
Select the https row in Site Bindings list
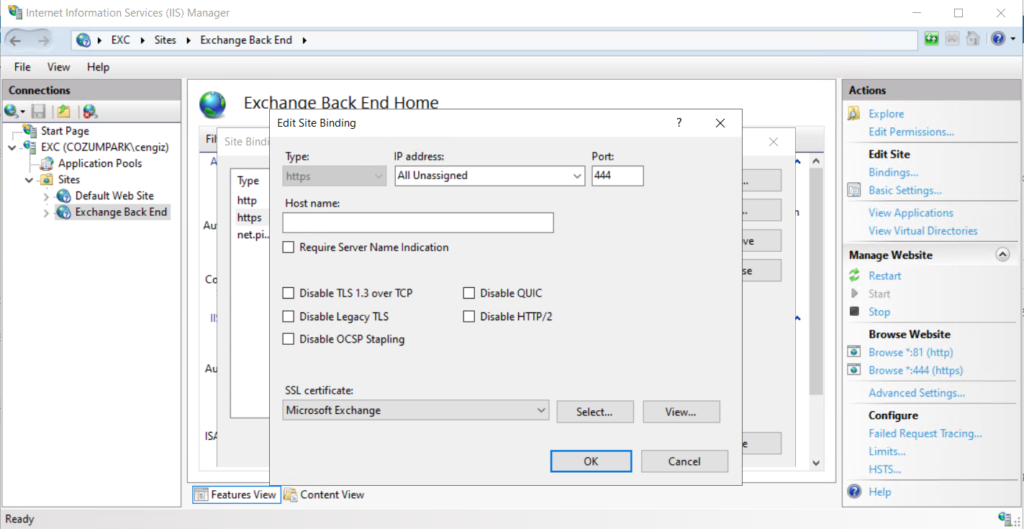249,217
